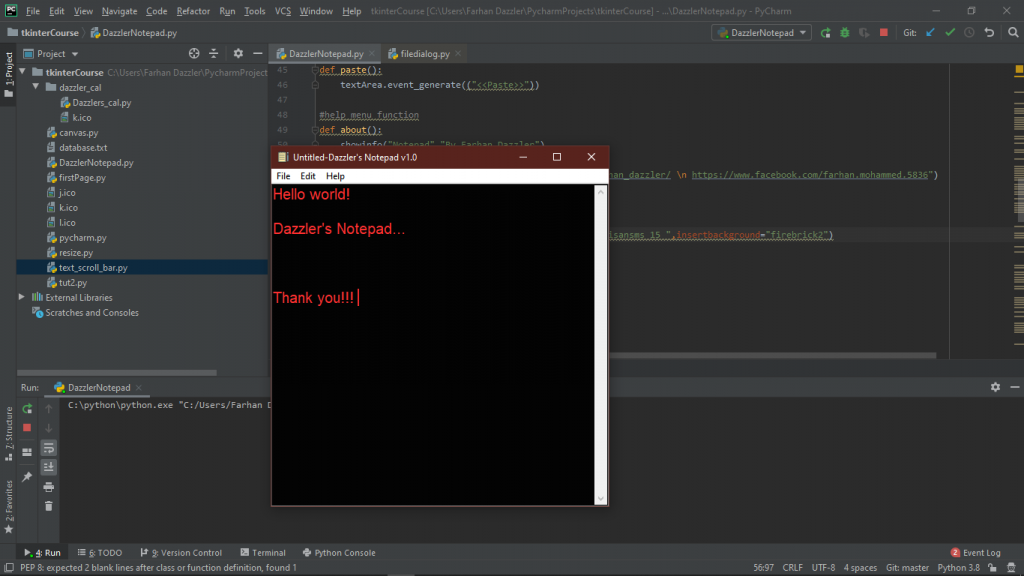Viewport: 1024px width, 576px height.
Task: Click the print icon in Run panel
Action: click(48, 487)
